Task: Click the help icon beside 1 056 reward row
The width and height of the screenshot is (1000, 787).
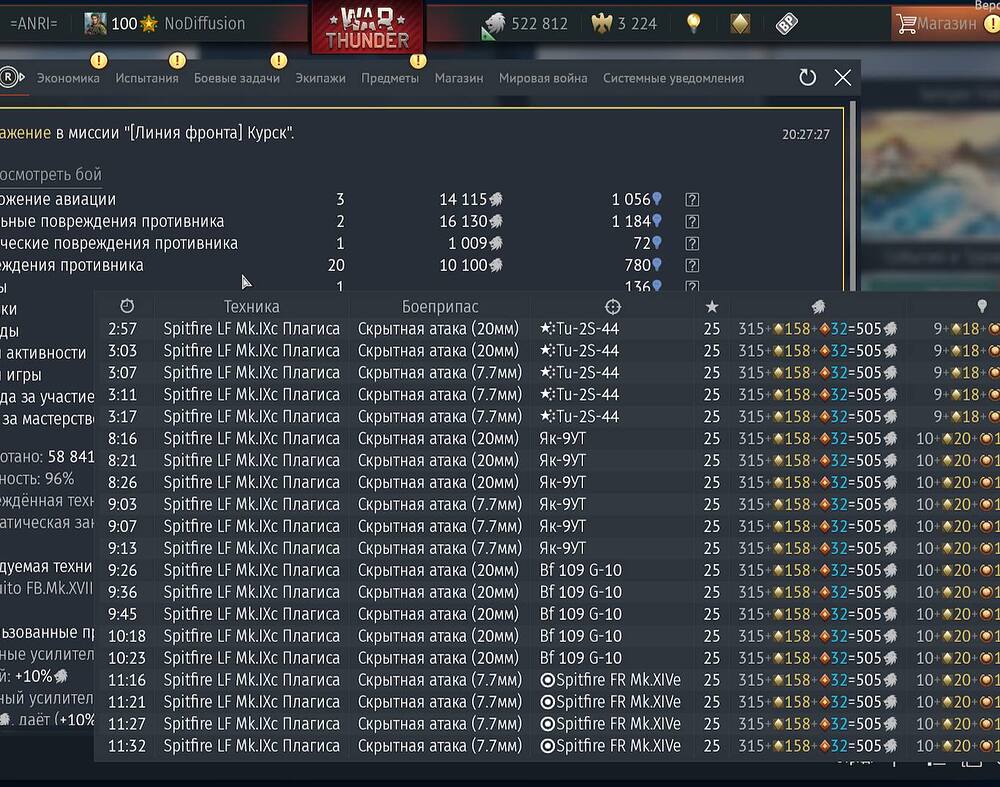Action: pyautogui.click(x=692, y=200)
